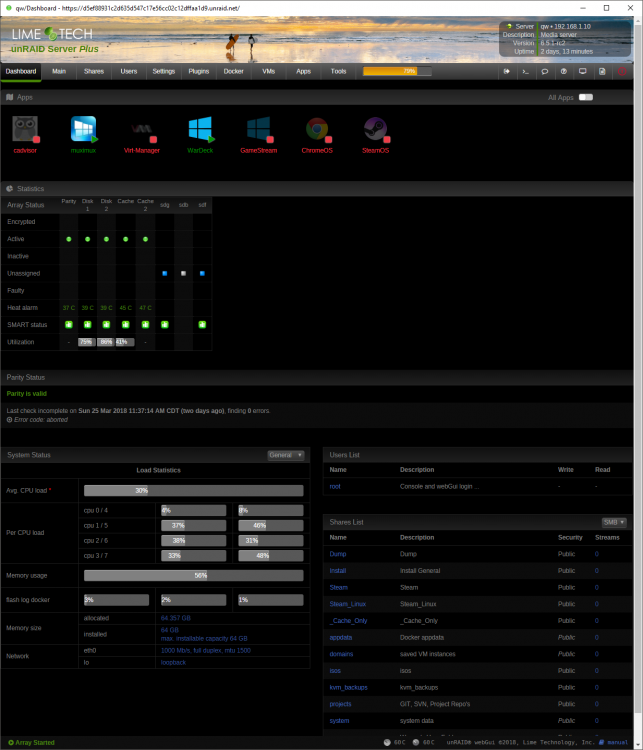This screenshot has width=643, height=750.
Task: Open the Apps tab in navigation bar
Action: tap(303, 71)
